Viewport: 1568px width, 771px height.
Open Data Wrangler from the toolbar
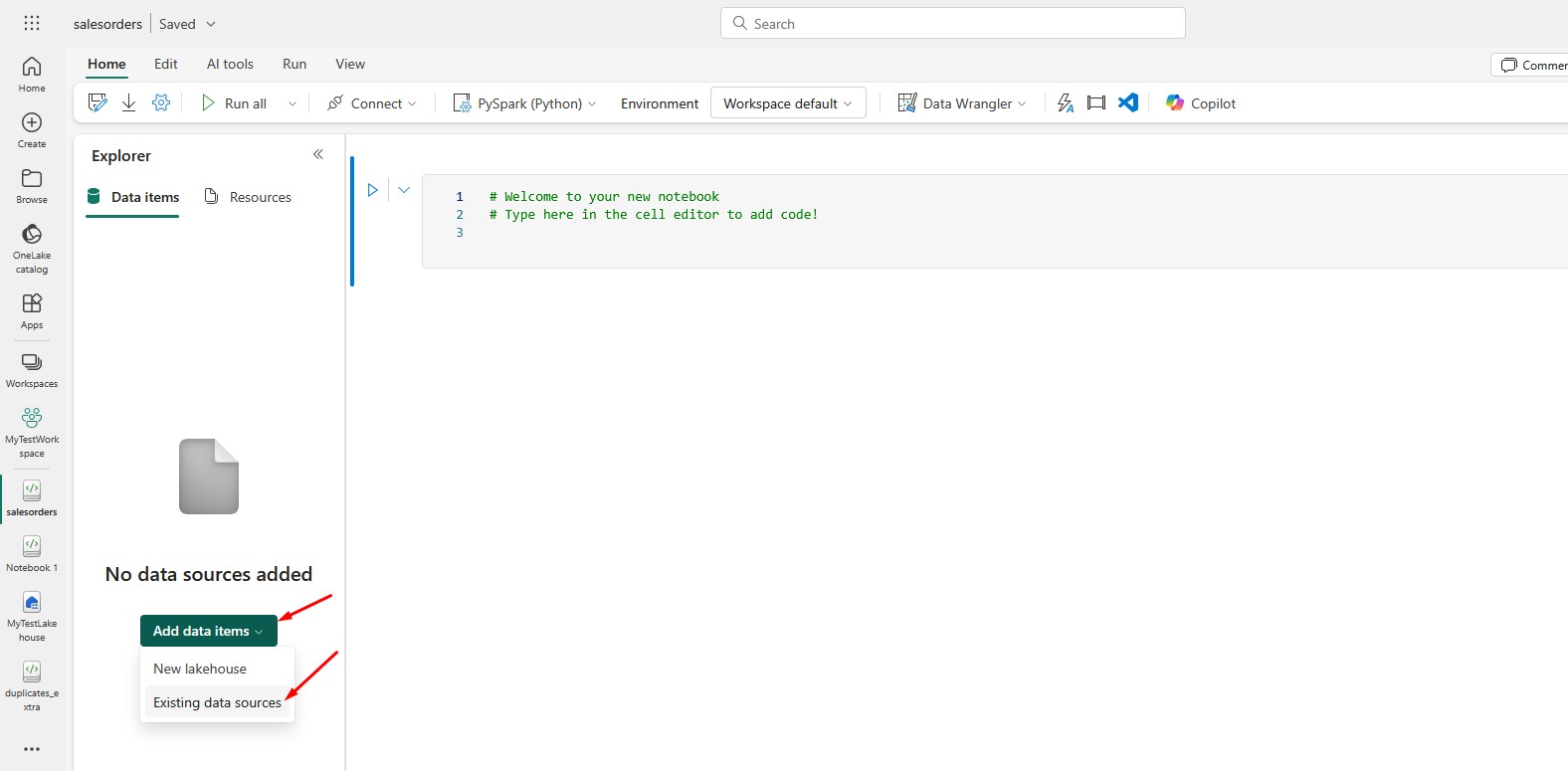(961, 102)
